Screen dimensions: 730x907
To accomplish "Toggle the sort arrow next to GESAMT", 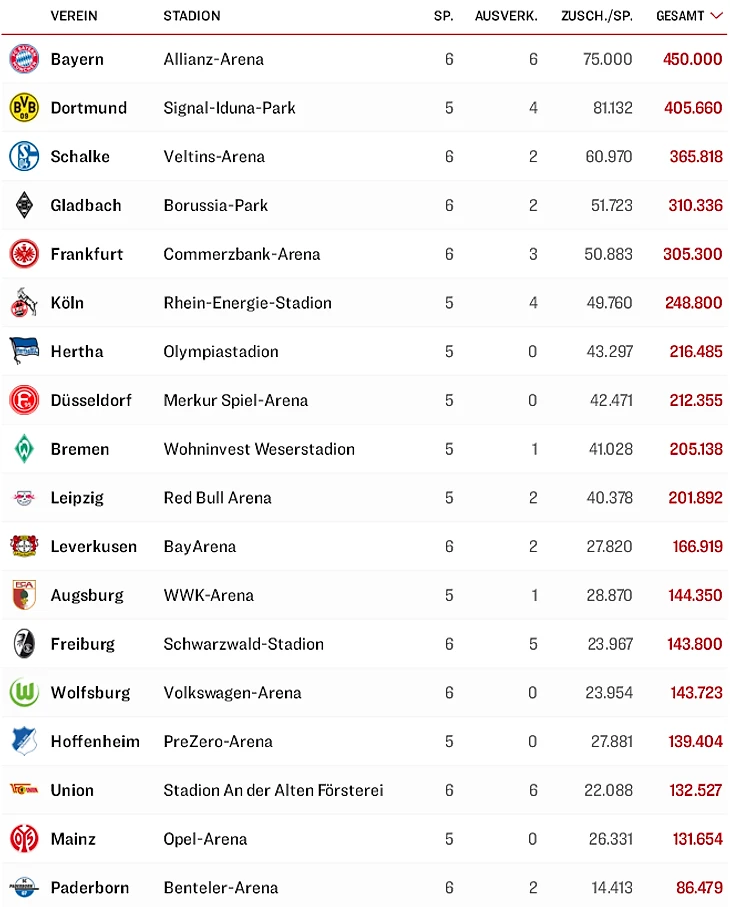I will coord(716,16).
